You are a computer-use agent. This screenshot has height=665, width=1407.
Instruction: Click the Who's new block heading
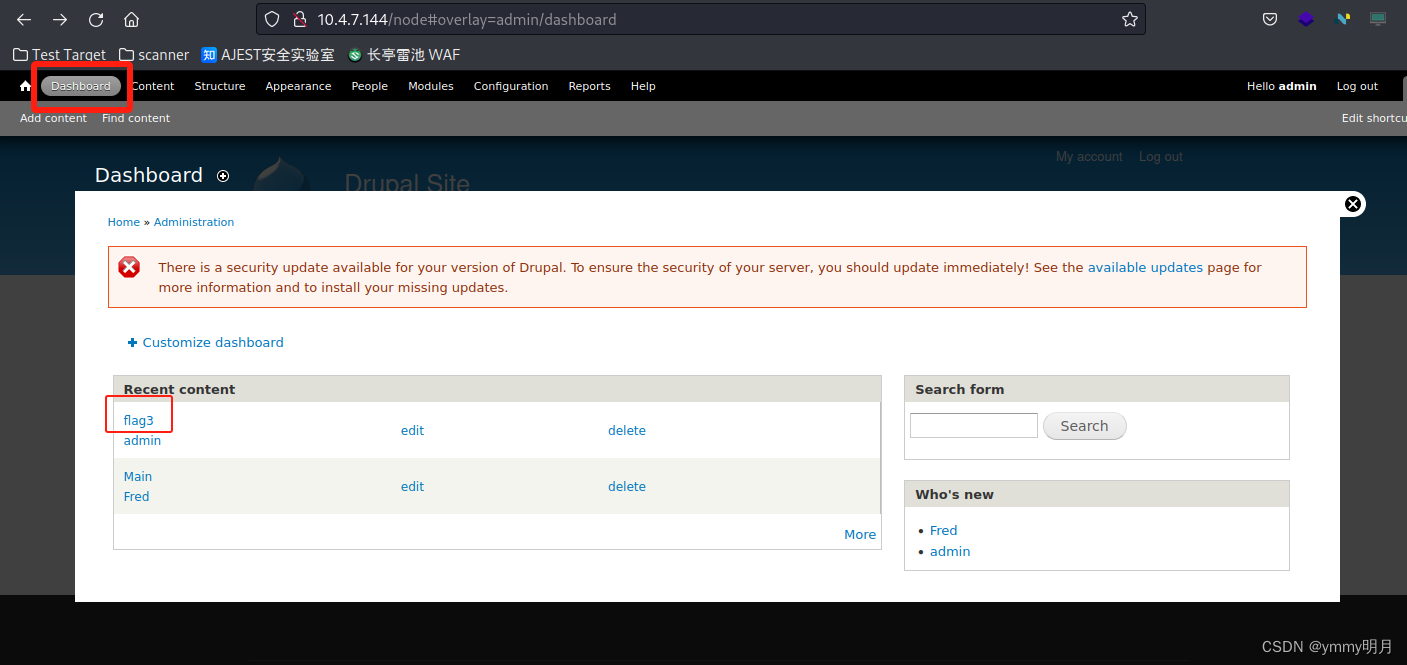coord(954,494)
